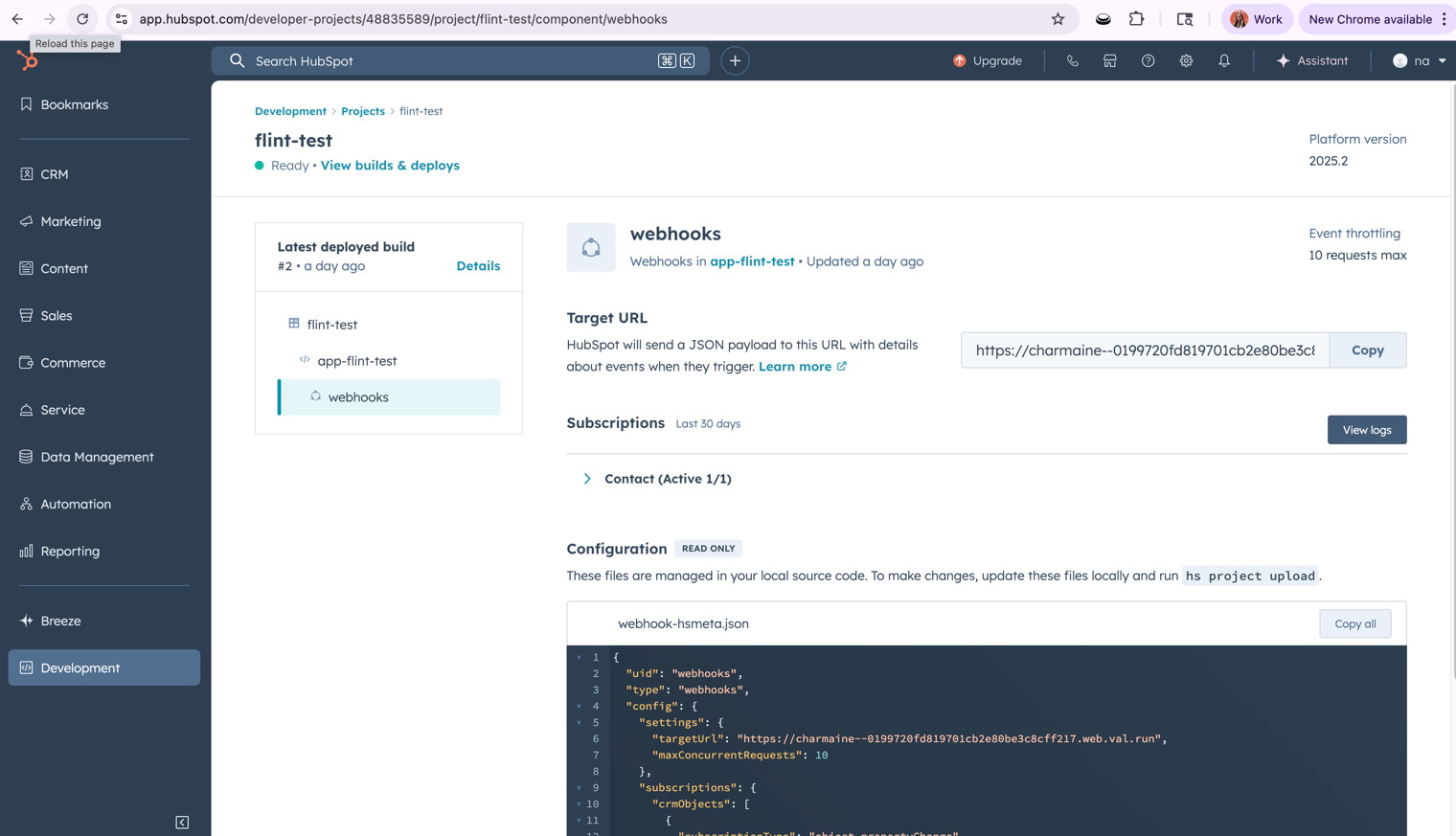This screenshot has height=836, width=1456.
Task: Copy the target URL
Action: 1367,350
